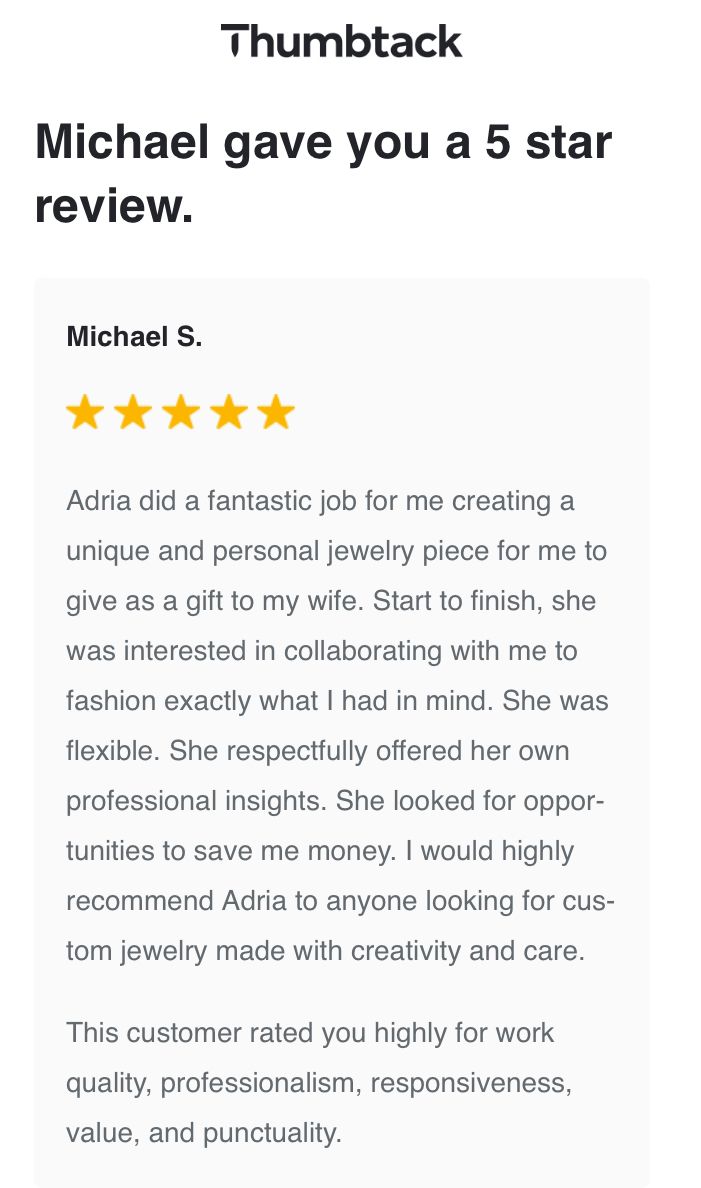Click the second gold star

(133, 412)
